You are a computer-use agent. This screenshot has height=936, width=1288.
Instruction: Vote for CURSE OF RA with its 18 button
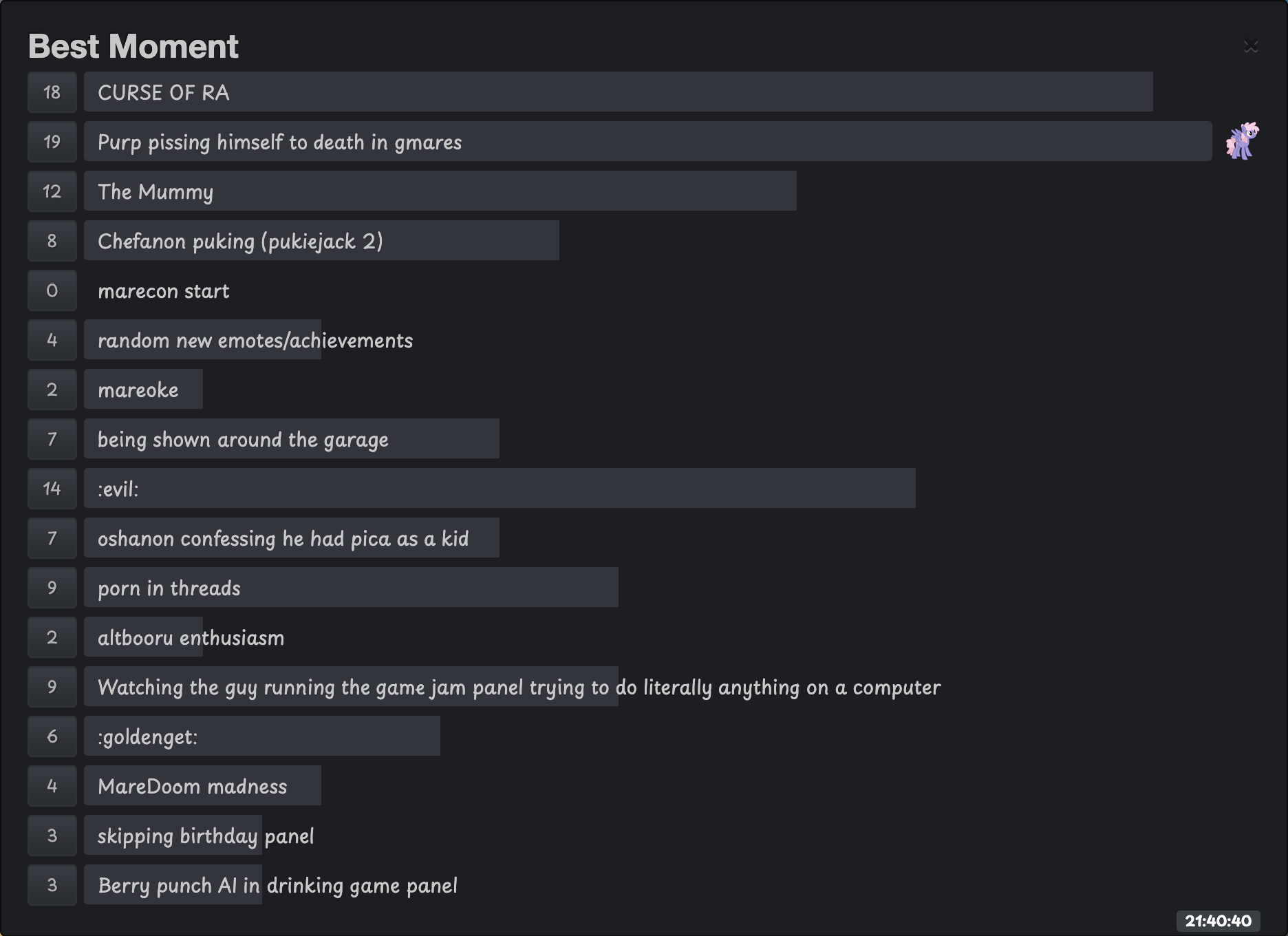(52, 92)
